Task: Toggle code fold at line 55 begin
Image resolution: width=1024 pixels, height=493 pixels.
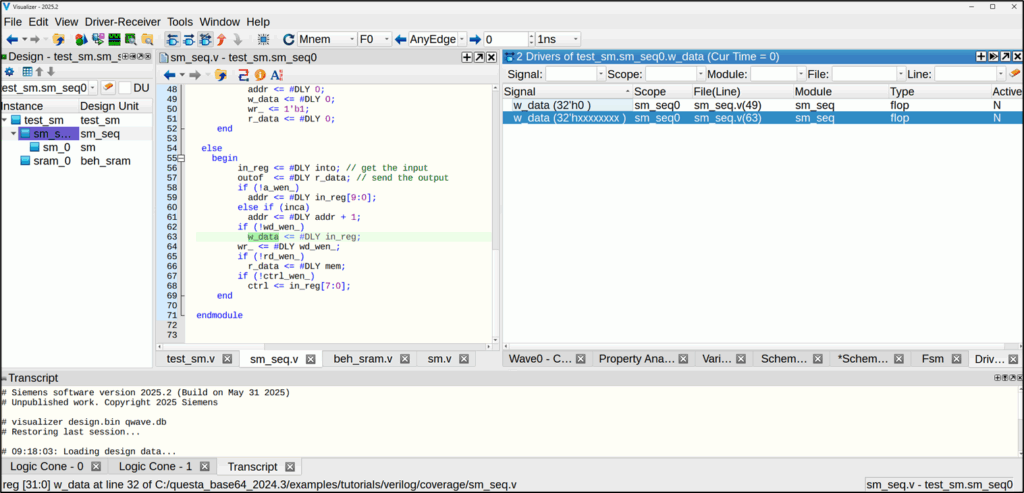Action: [x=181, y=158]
